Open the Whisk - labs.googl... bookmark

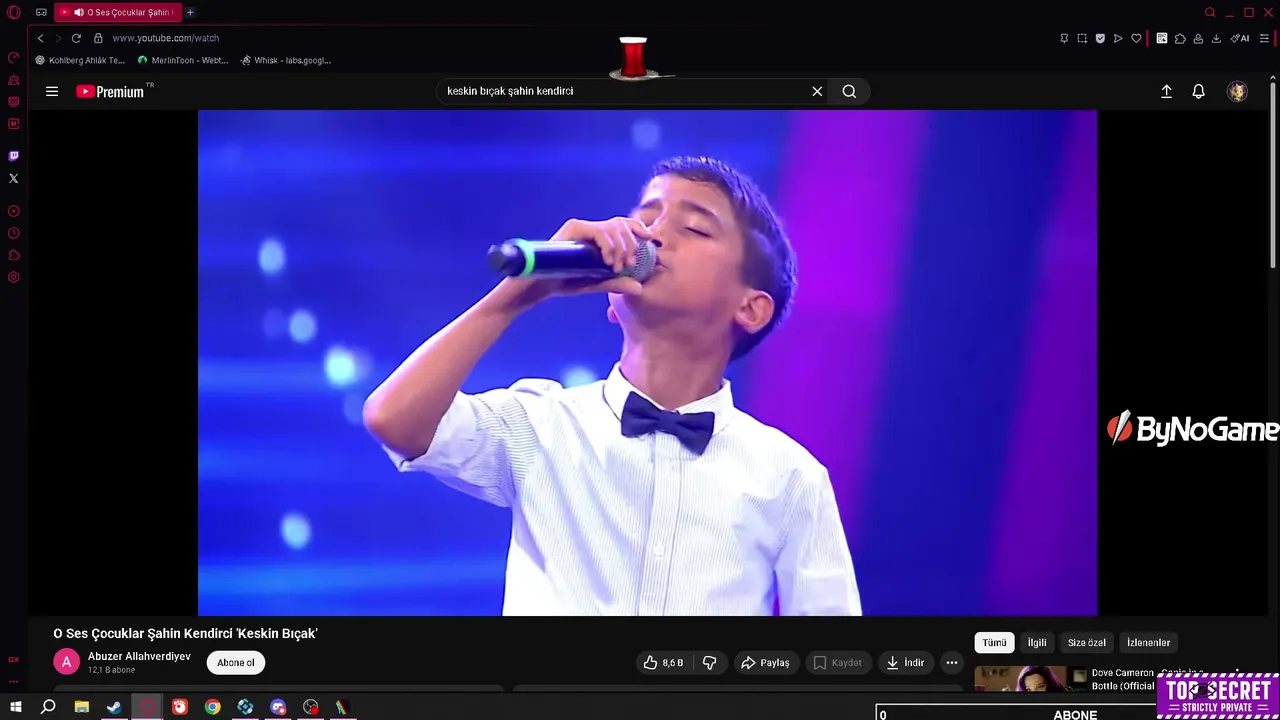tap(286, 60)
